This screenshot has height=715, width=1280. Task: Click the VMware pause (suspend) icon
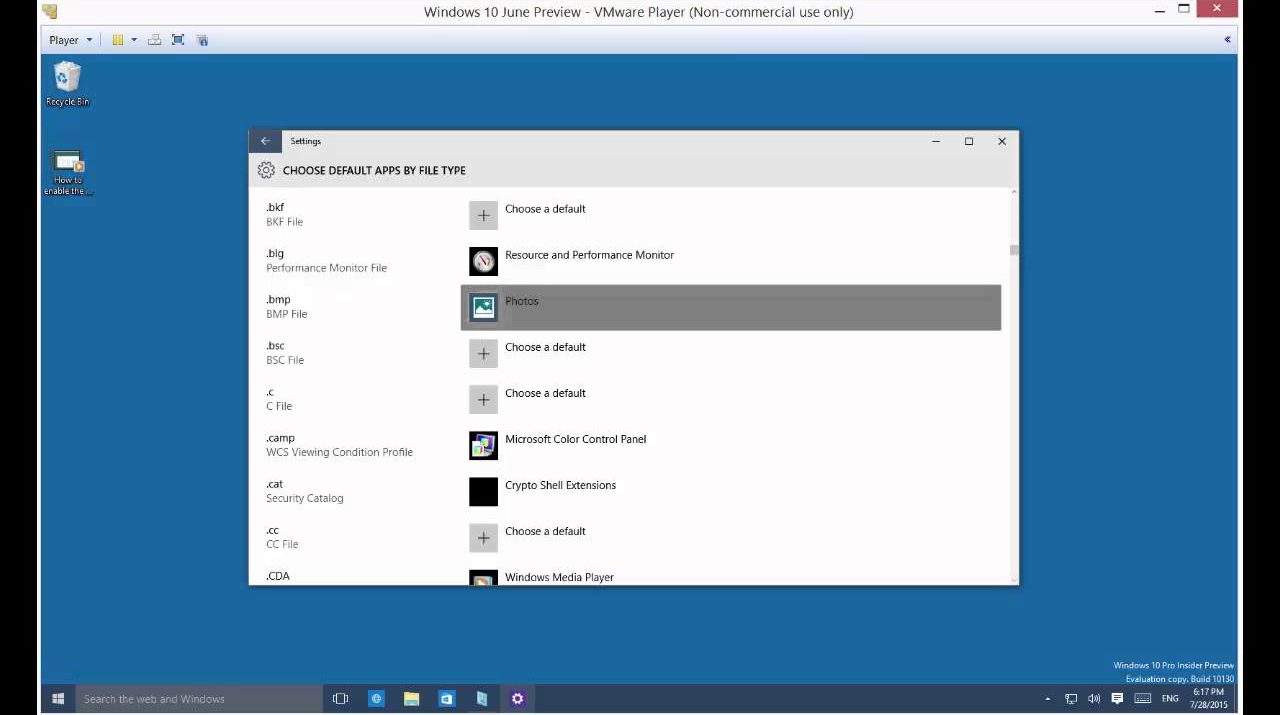117,40
